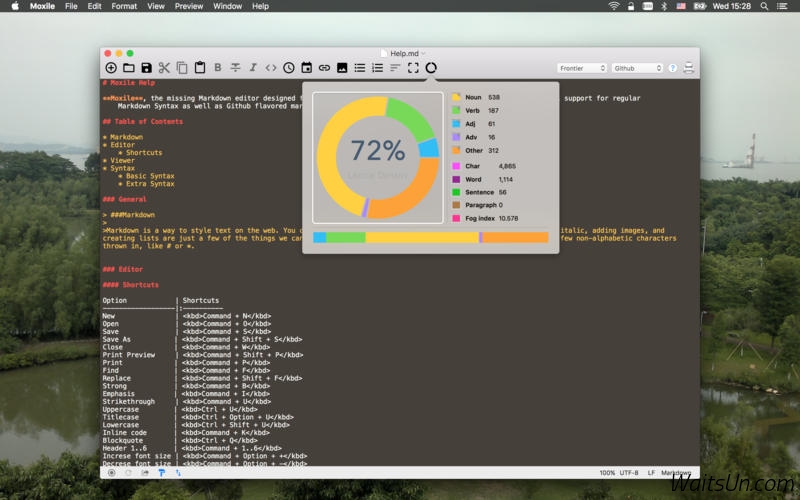
Task: Insert a numbered list icon
Action: 378,68
